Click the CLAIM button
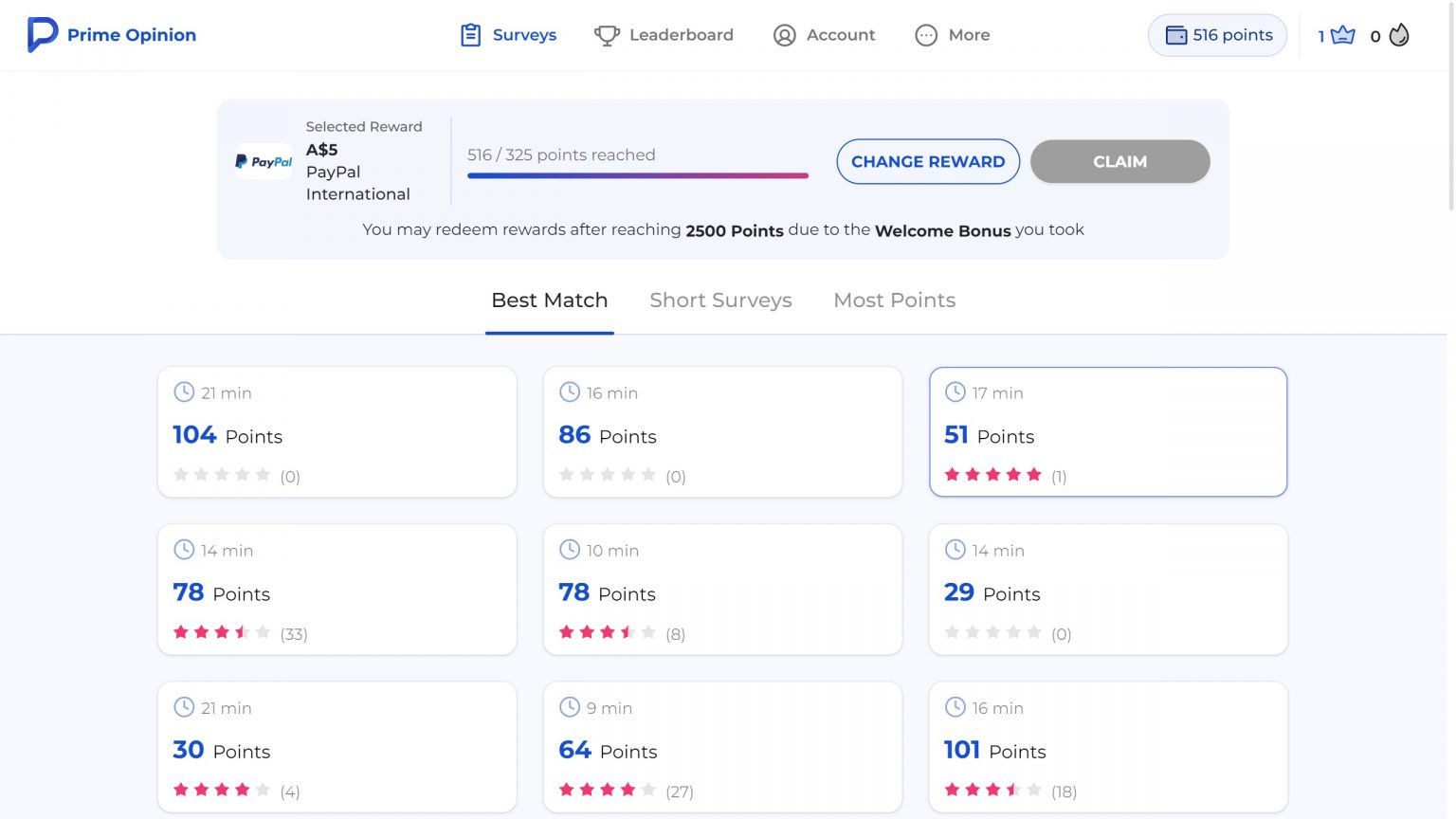 tap(1119, 161)
